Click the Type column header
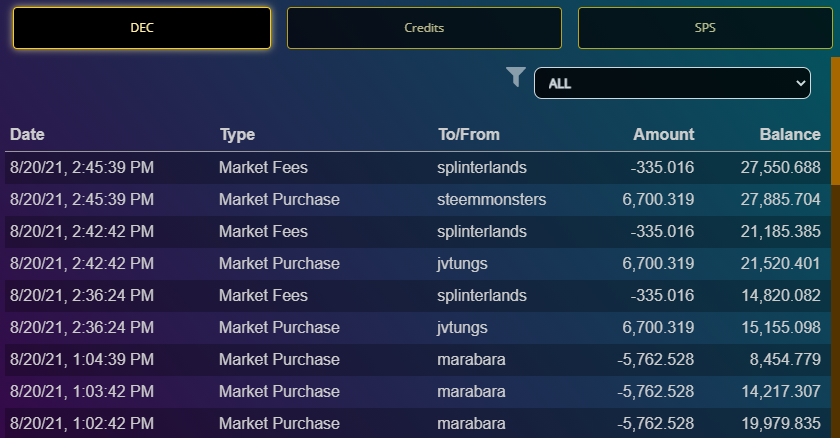 click(237, 134)
